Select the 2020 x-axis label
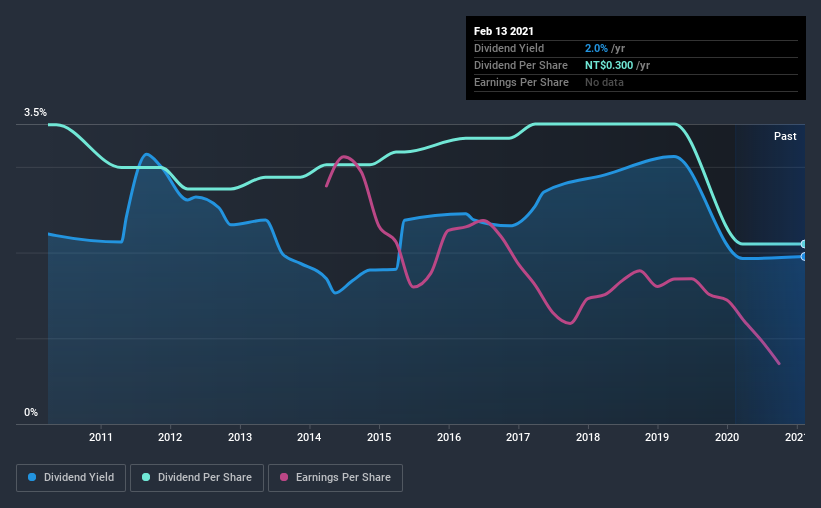 click(727, 437)
